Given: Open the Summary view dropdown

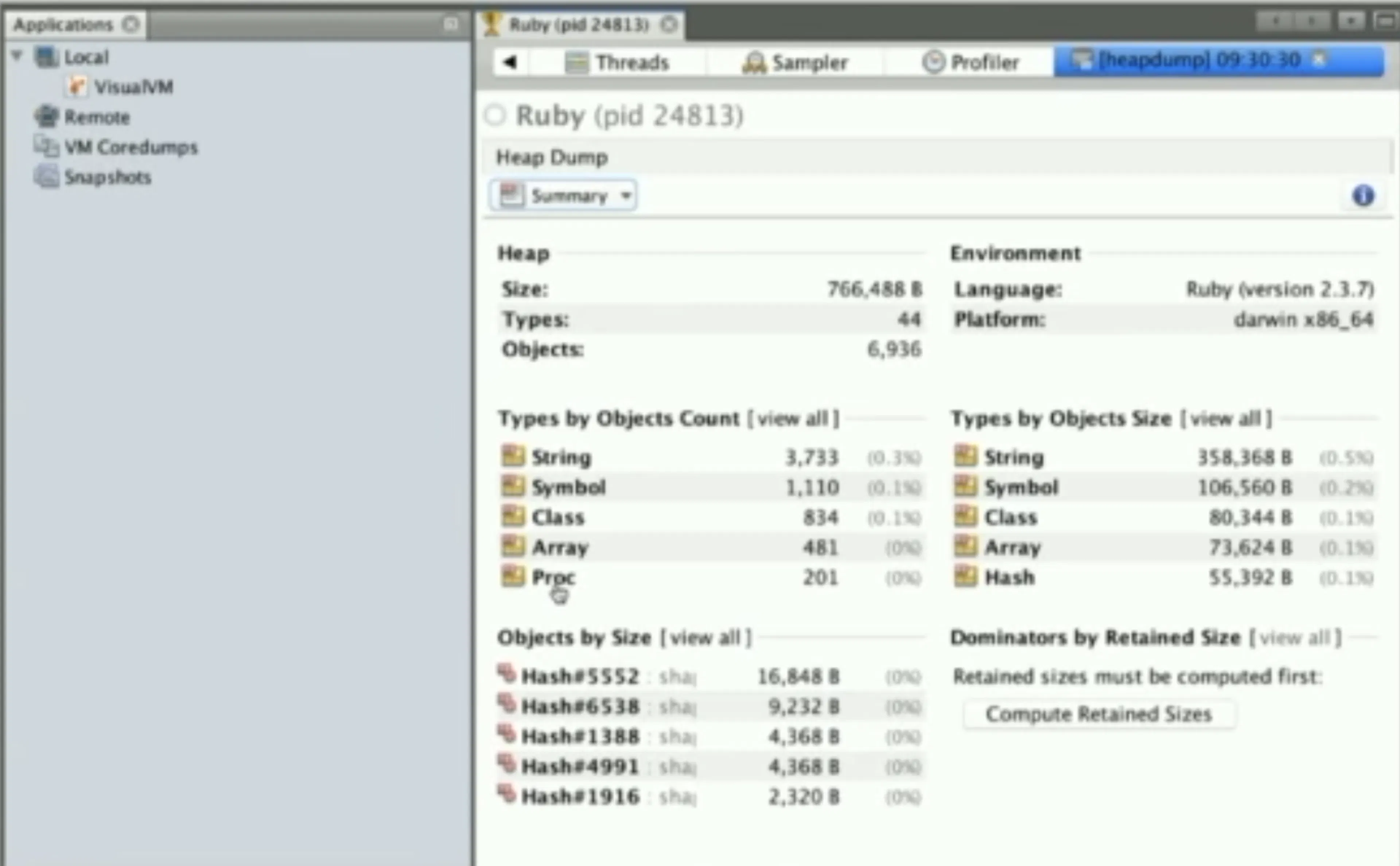Looking at the screenshot, I should click(563, 195).
